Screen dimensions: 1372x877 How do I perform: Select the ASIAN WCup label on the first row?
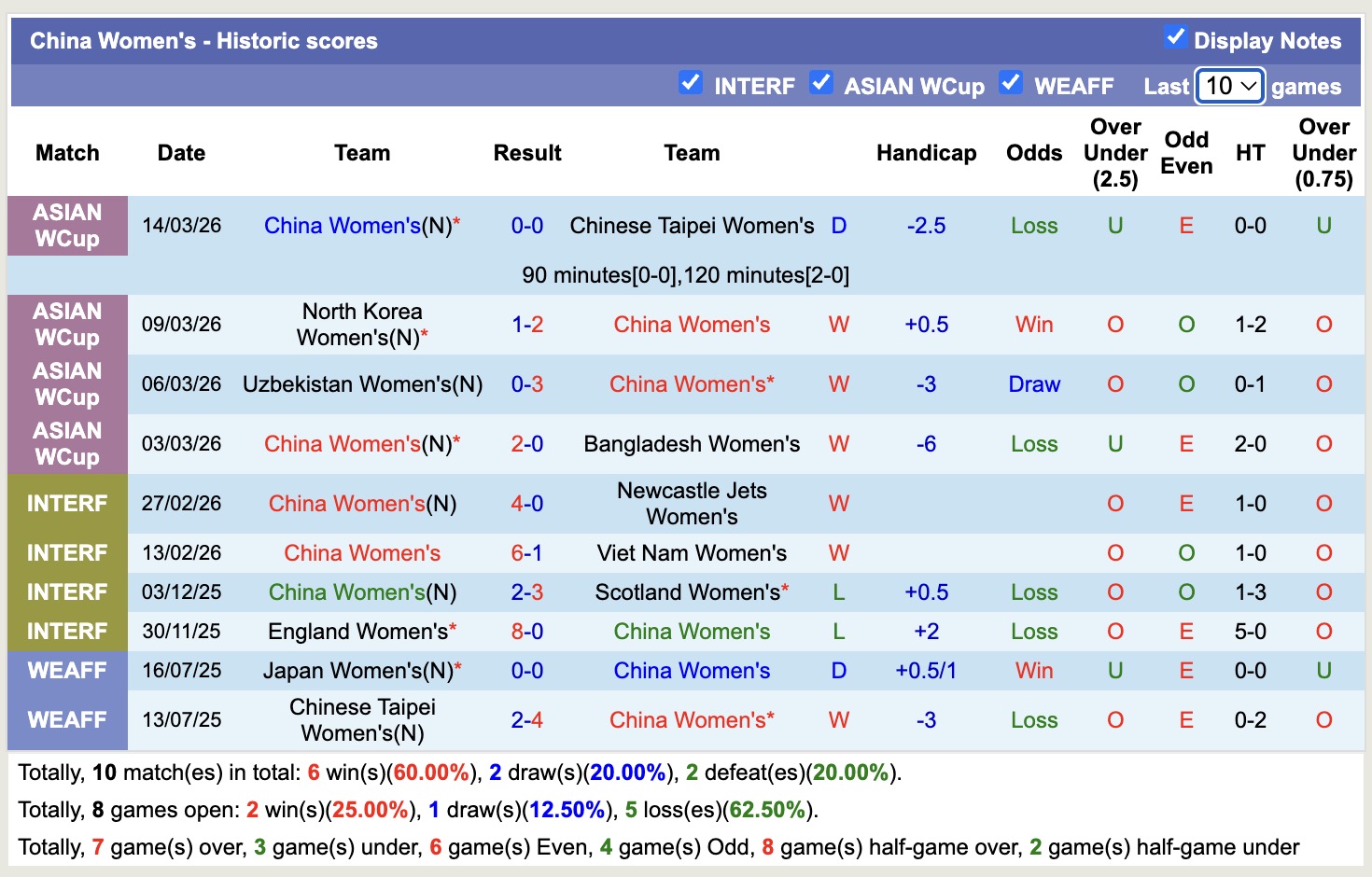67,225
